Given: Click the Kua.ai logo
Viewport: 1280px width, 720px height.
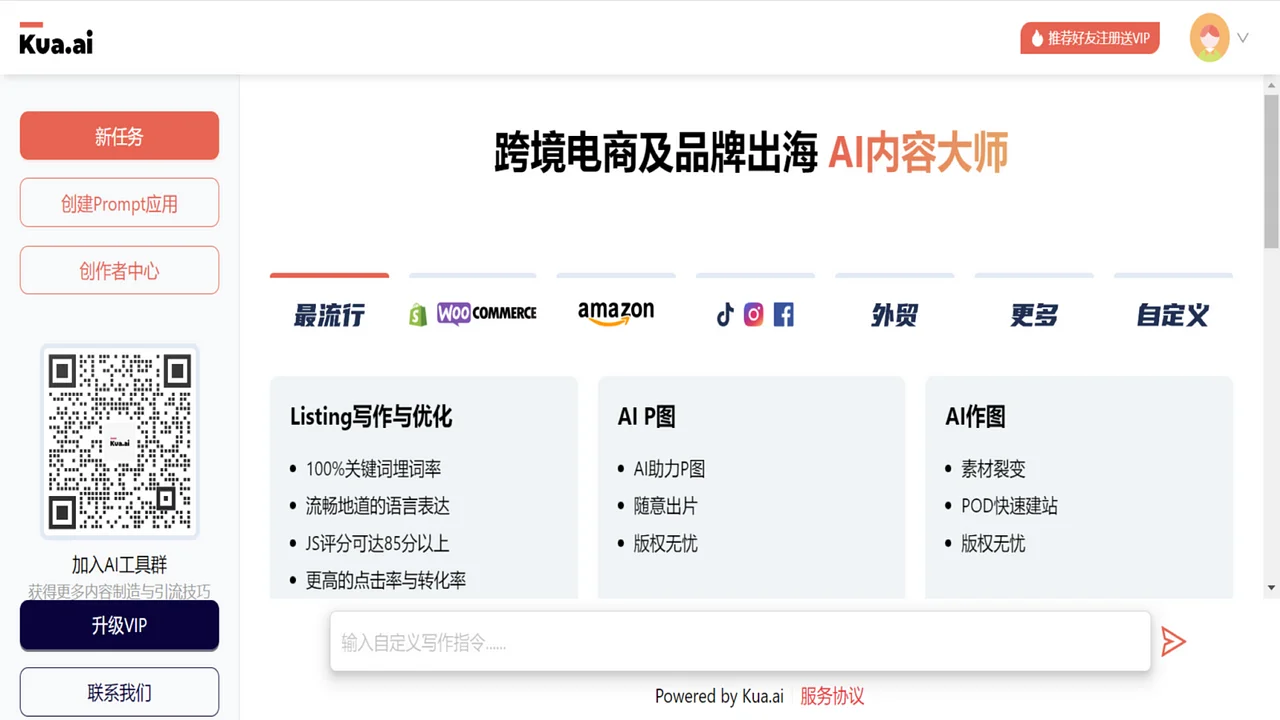Looking at the screenshot, I should pyautogui.click(x=55, y=42).
